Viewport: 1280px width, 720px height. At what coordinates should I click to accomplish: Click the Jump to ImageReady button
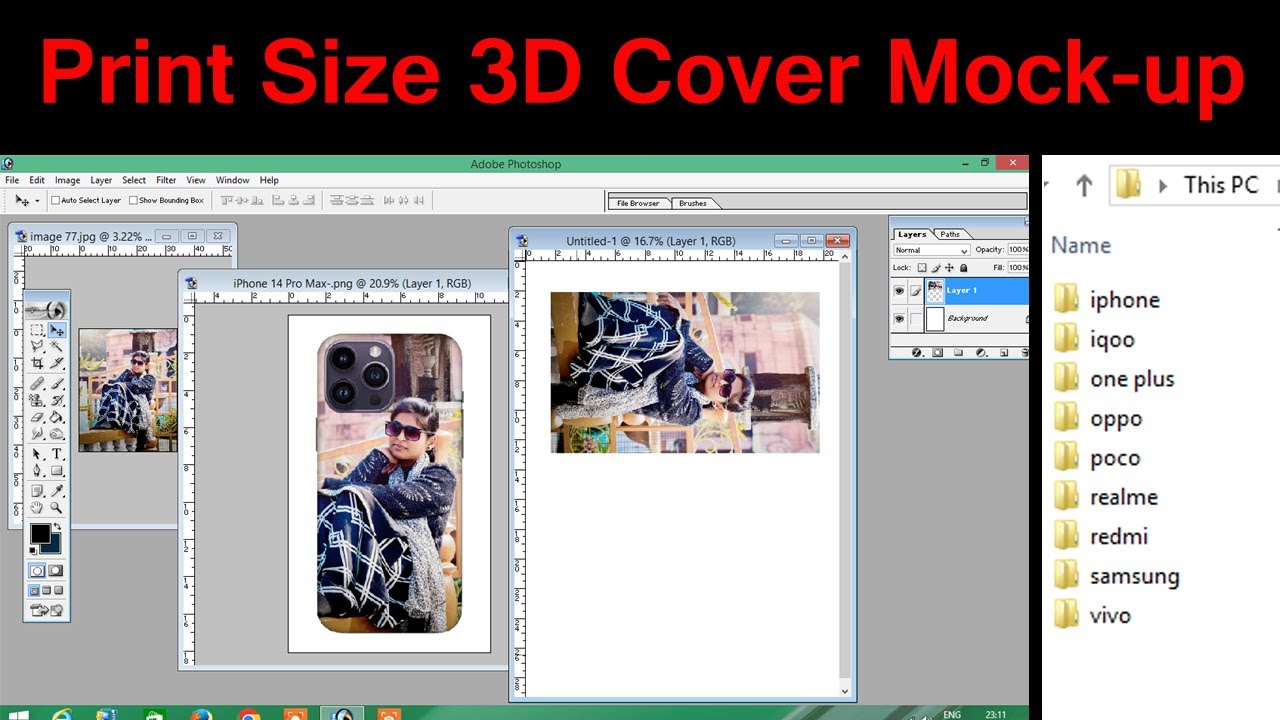47,609
